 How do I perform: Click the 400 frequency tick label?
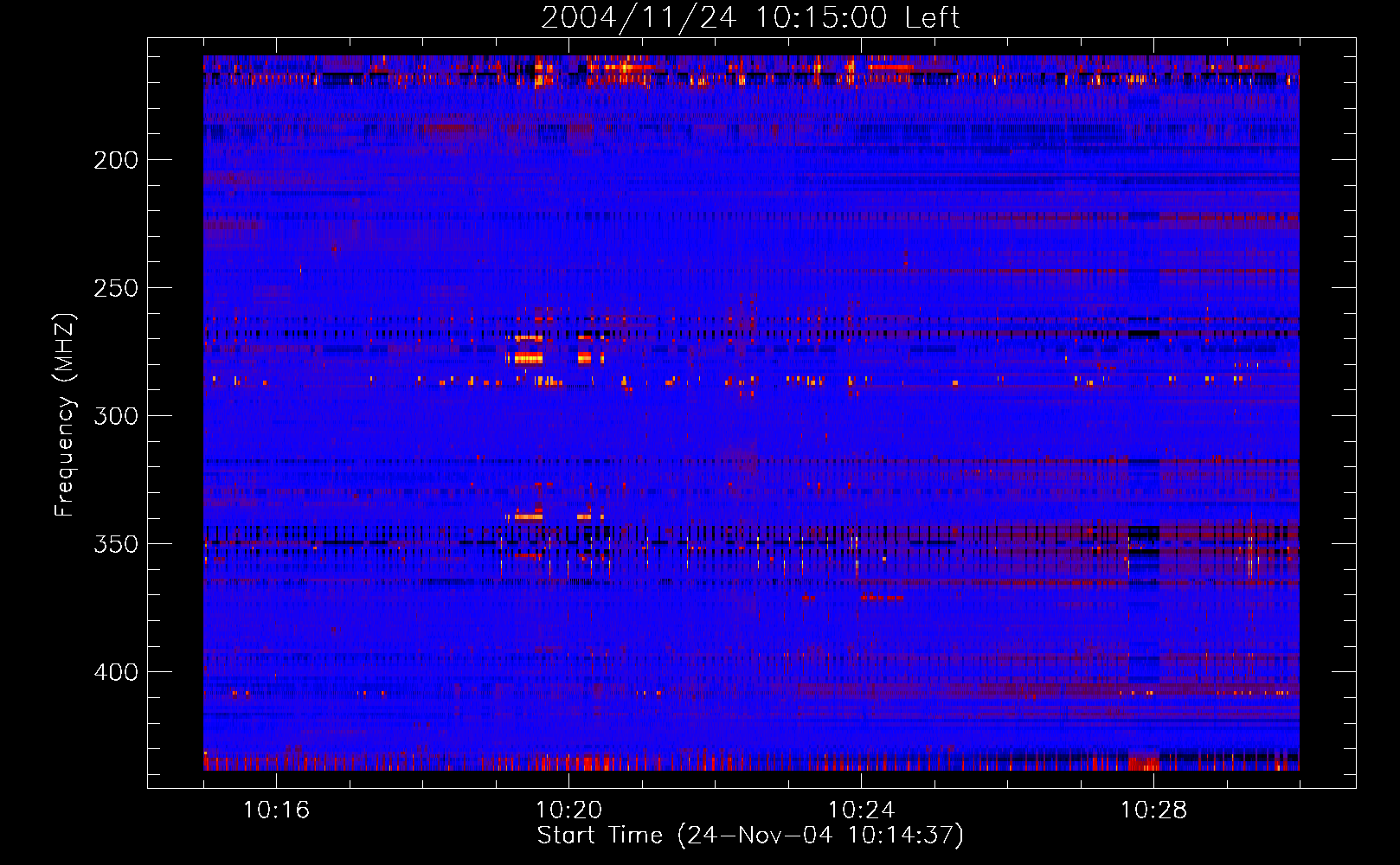(116, 672)
